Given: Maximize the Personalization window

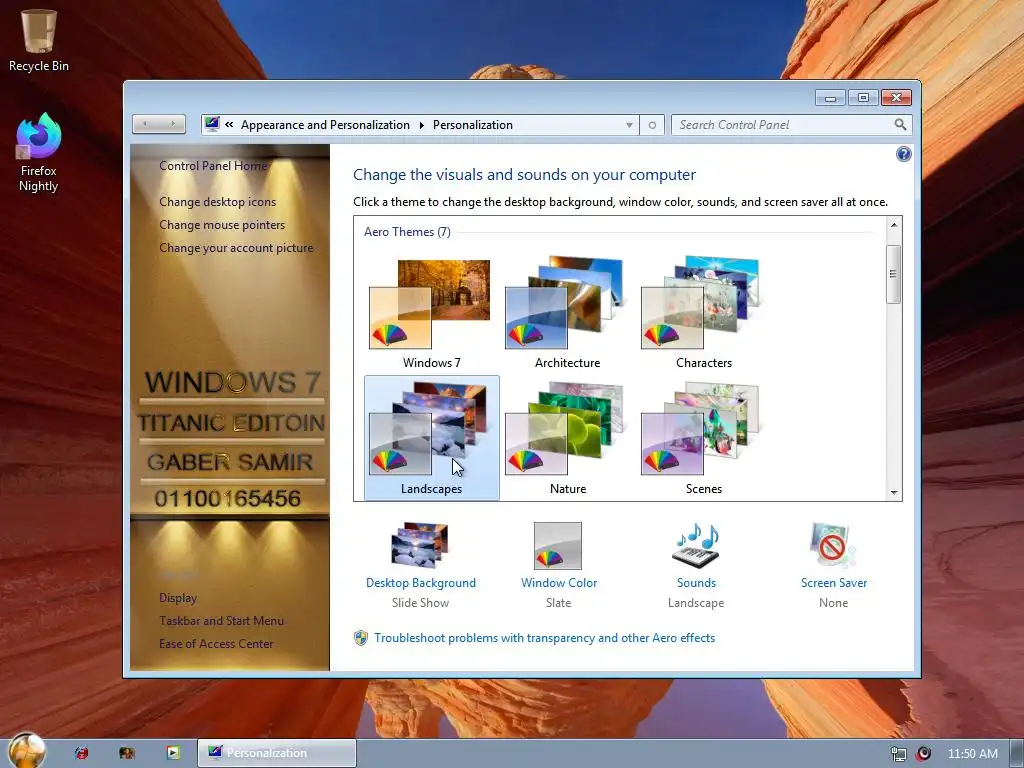Looking at the screenshot, I should coord(863,98).
